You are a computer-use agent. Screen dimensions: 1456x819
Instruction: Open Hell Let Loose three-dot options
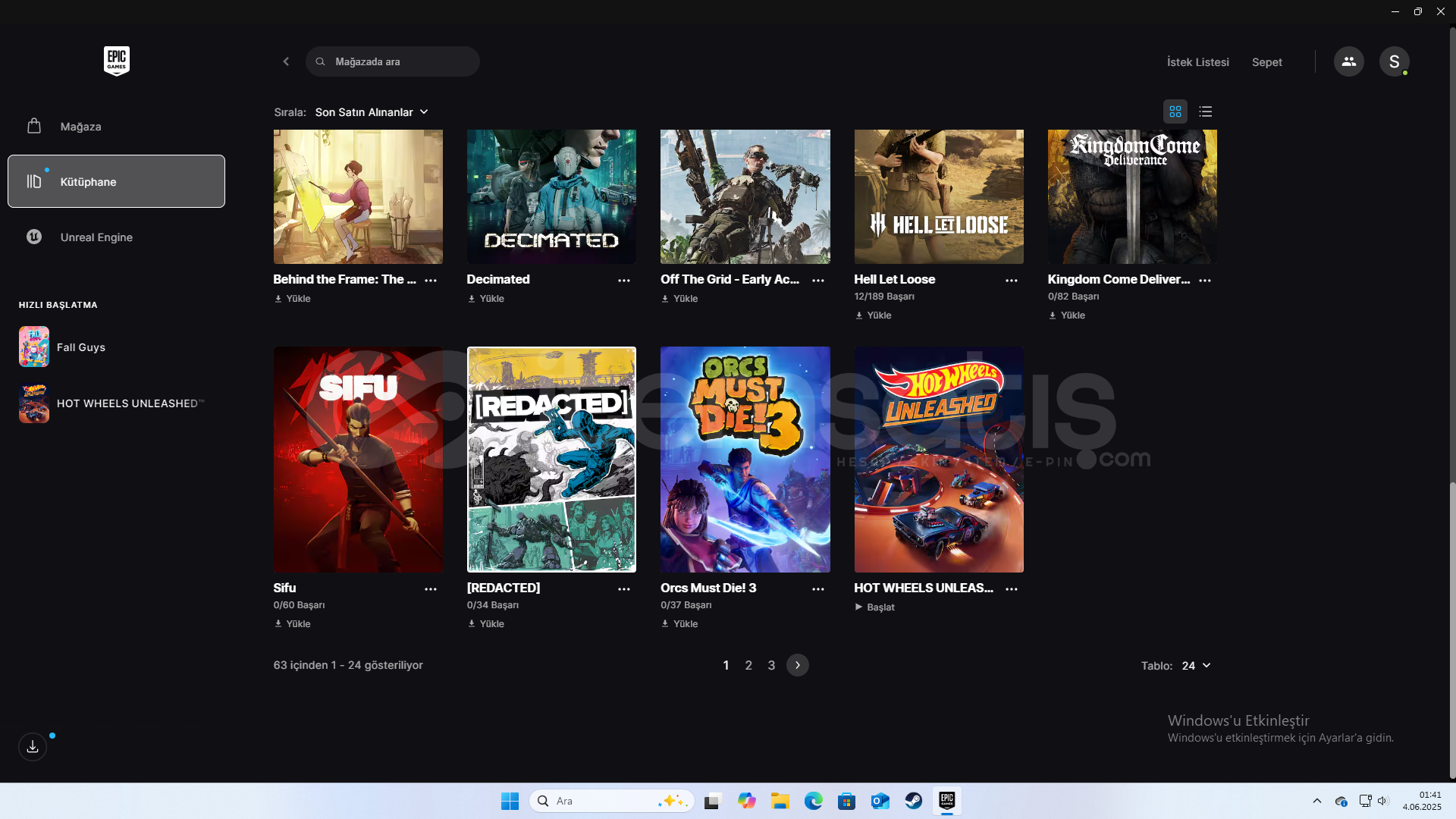(x=1011, y=281)
